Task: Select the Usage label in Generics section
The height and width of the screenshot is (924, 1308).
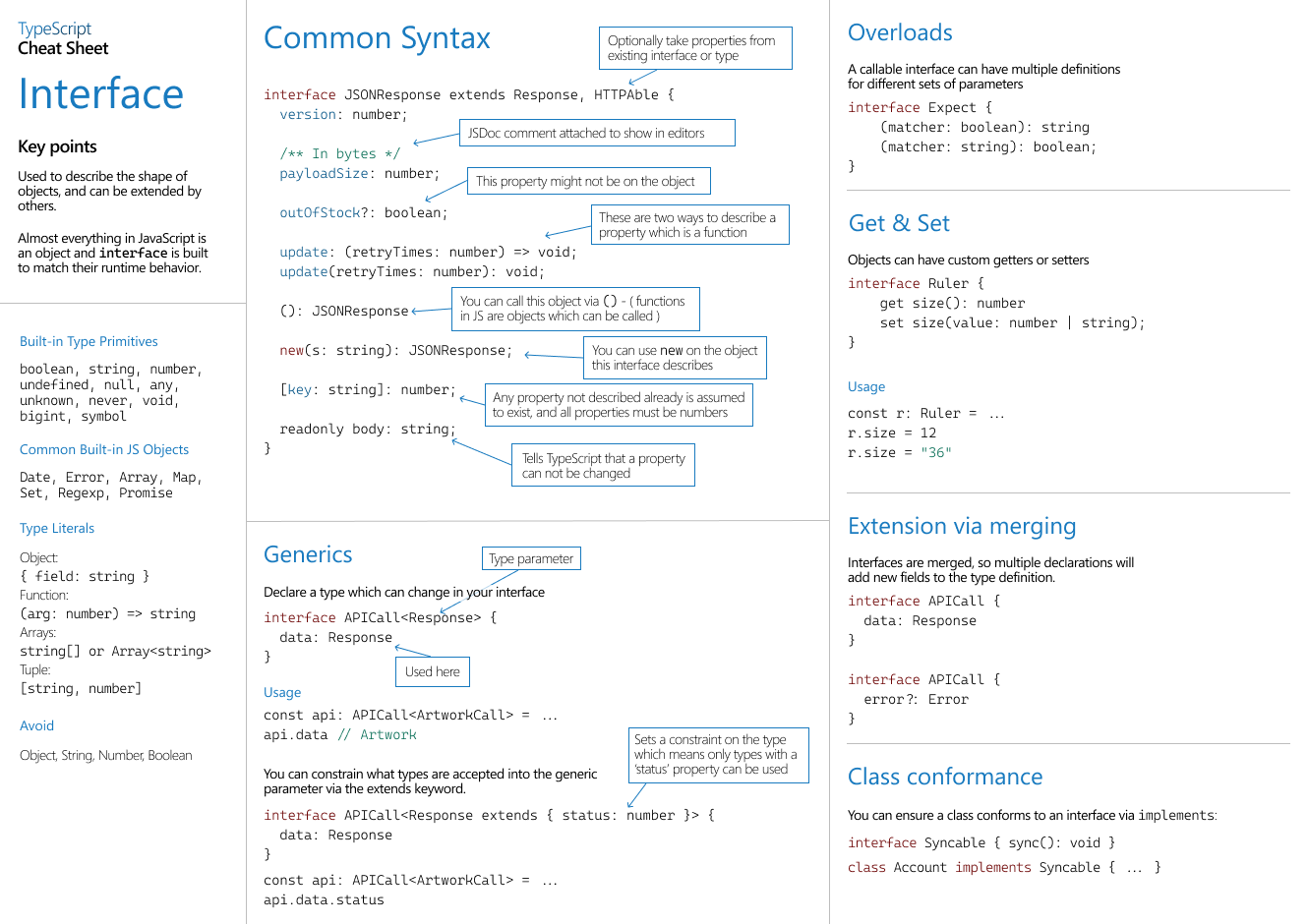Action: 282,692
